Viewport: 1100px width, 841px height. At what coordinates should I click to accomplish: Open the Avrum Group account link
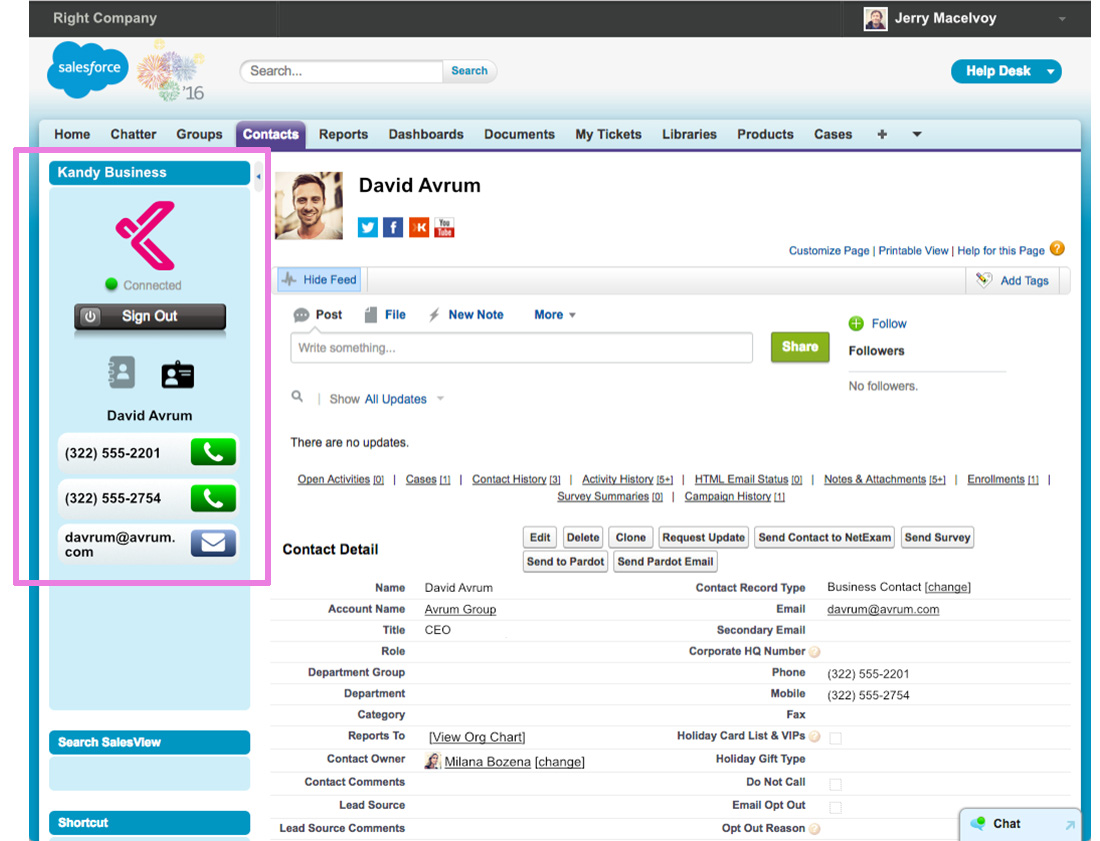pos(460,610)
